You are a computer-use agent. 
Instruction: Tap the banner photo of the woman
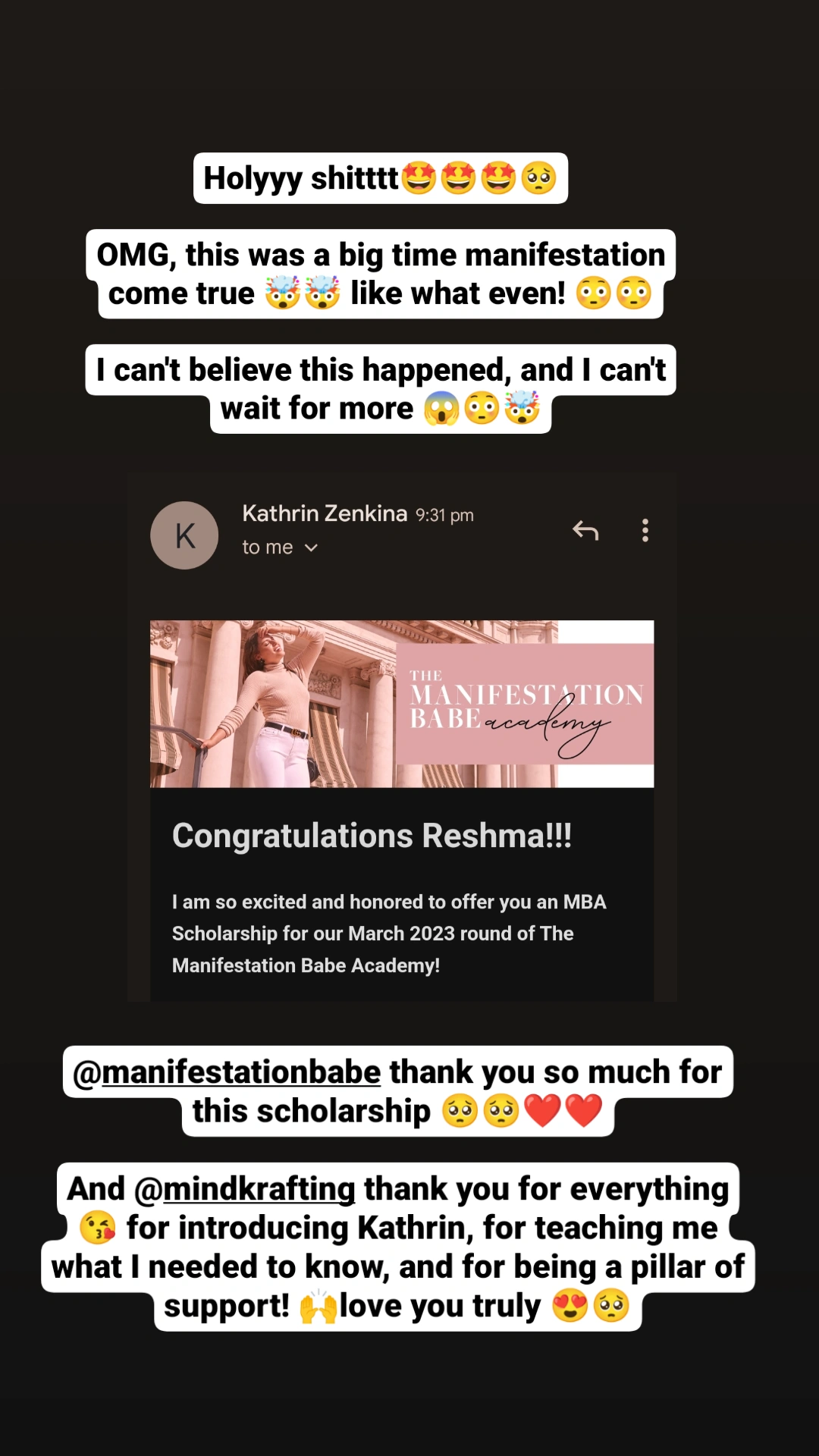pyautogui.click(x=273, y=704)
